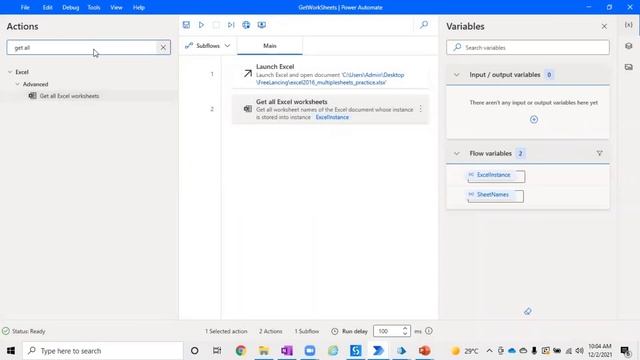The height and width of the screenshot is (360, 640).
Task: Switch to the Power Automate taskbar icon
Action: coord(378,351)
